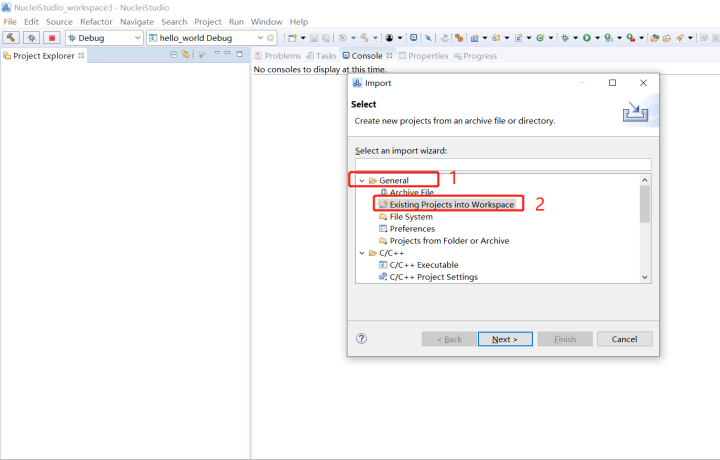Click the help question mark icon
The width and height of the screenshot is (720, 460).
click(x=361, y=339)
